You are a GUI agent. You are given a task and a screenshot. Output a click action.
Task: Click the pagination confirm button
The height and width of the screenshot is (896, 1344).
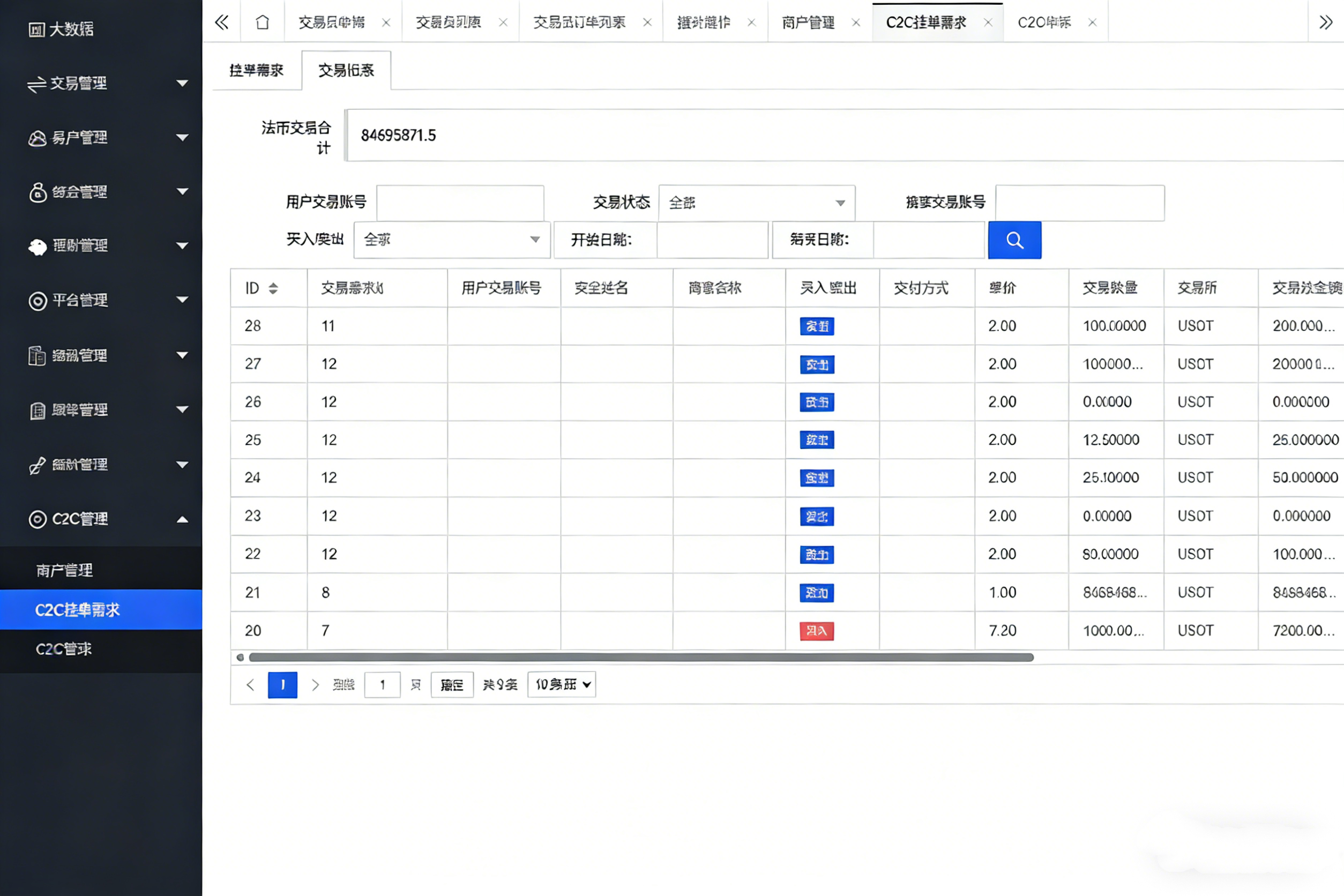click(x=451, y=684)
